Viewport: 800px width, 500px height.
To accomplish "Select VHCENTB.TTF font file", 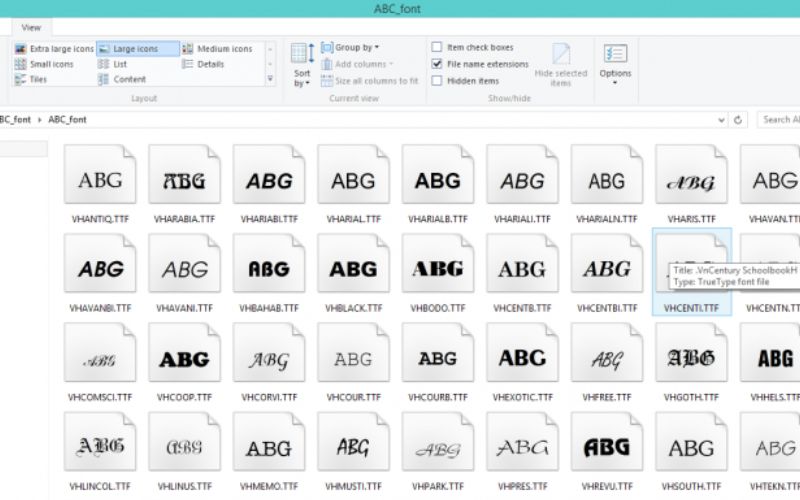I will pyautogui.click(x=522, y=273).
